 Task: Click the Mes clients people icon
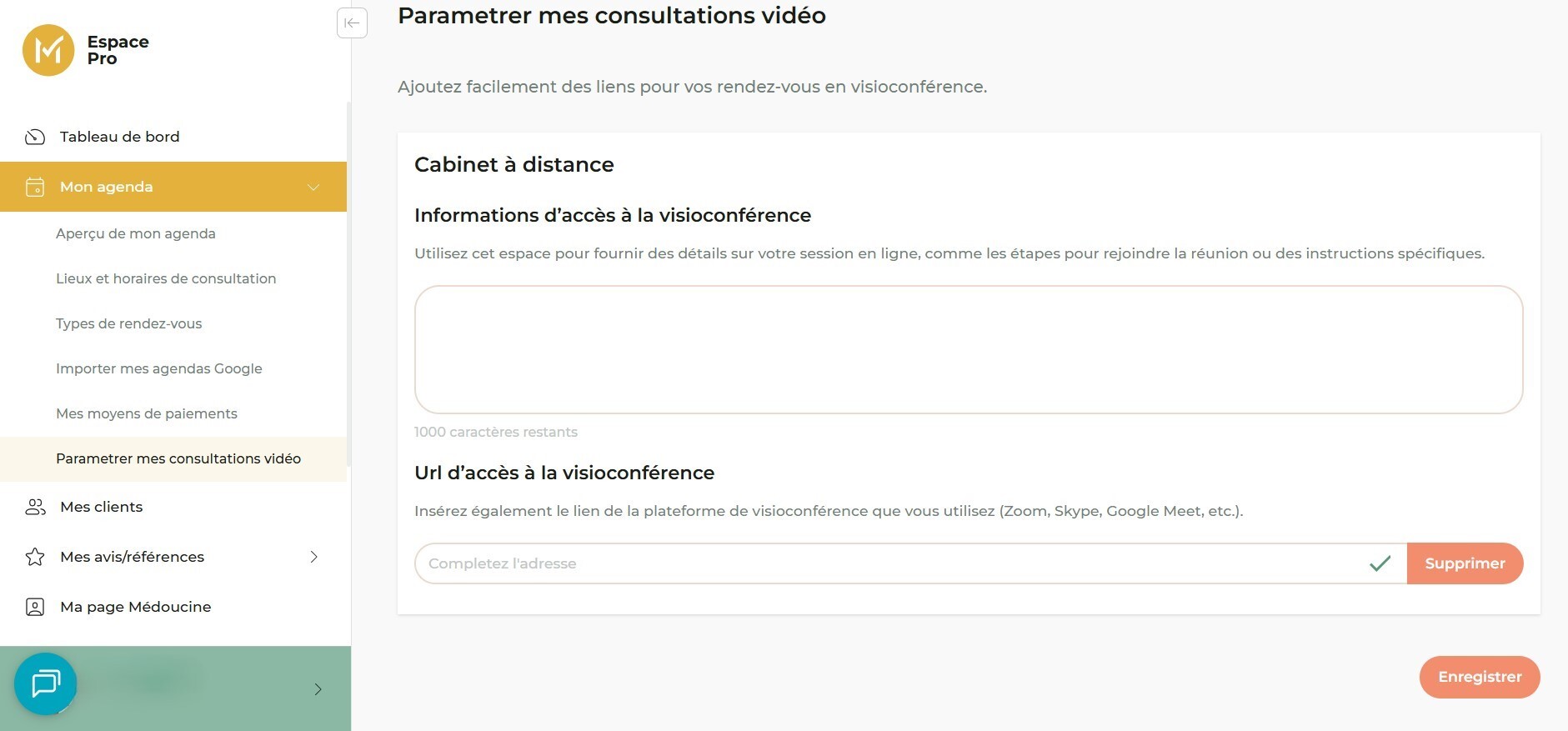pyautogui.click(x=35, y=507)
